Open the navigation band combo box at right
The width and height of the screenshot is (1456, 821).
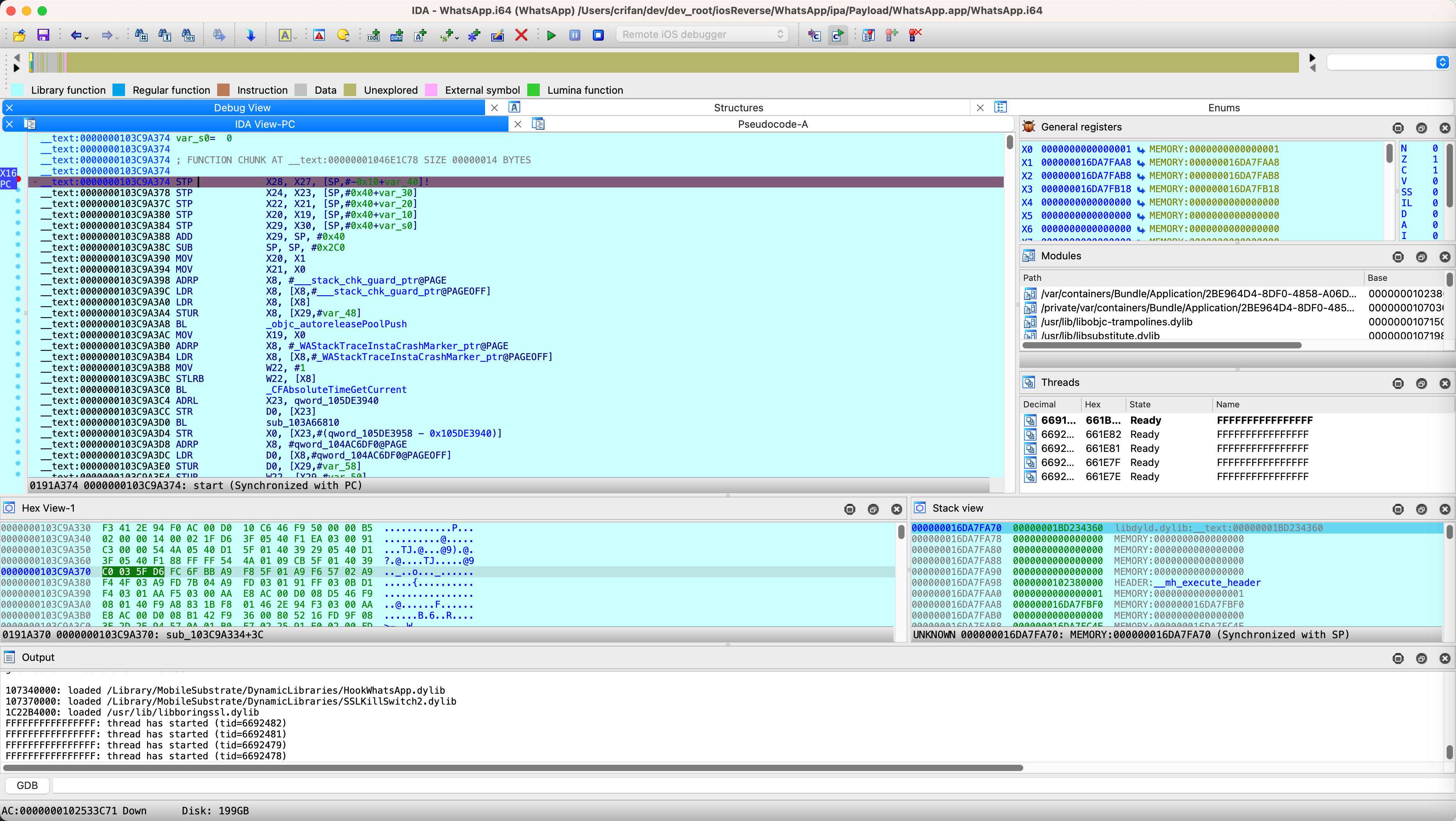point(1388,62)
